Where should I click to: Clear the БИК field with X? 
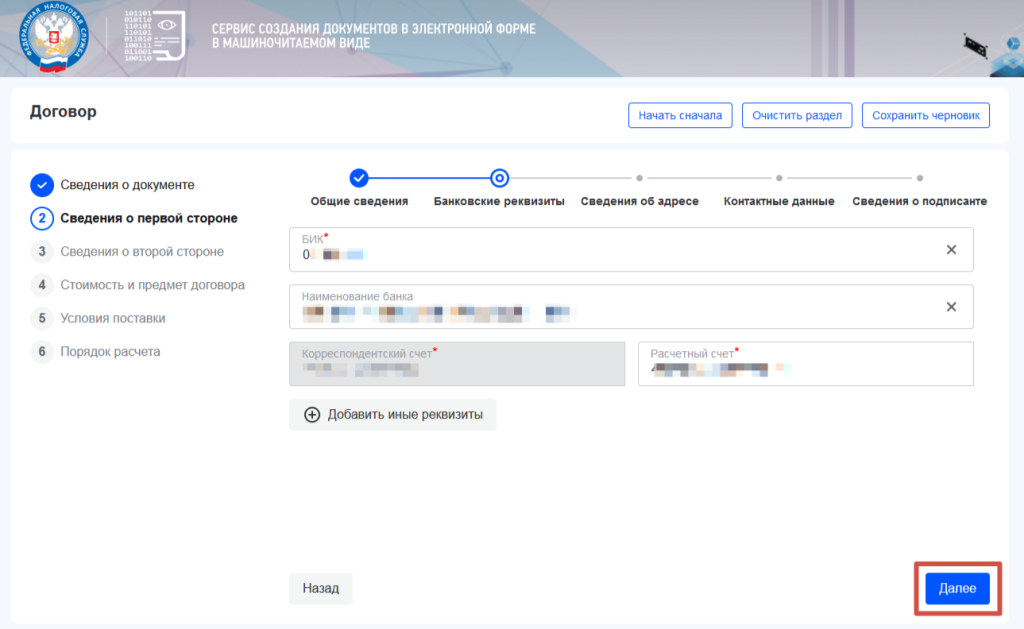click(x=951, y=250)
